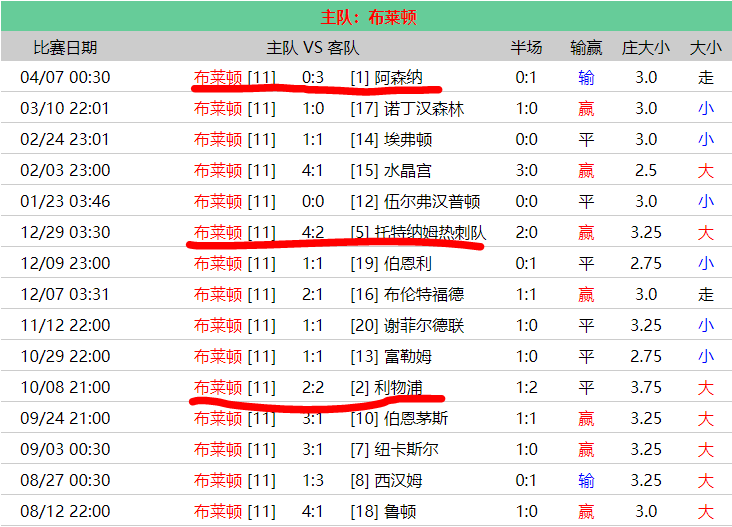Select the 庄大小 column header

click(646, 47)
